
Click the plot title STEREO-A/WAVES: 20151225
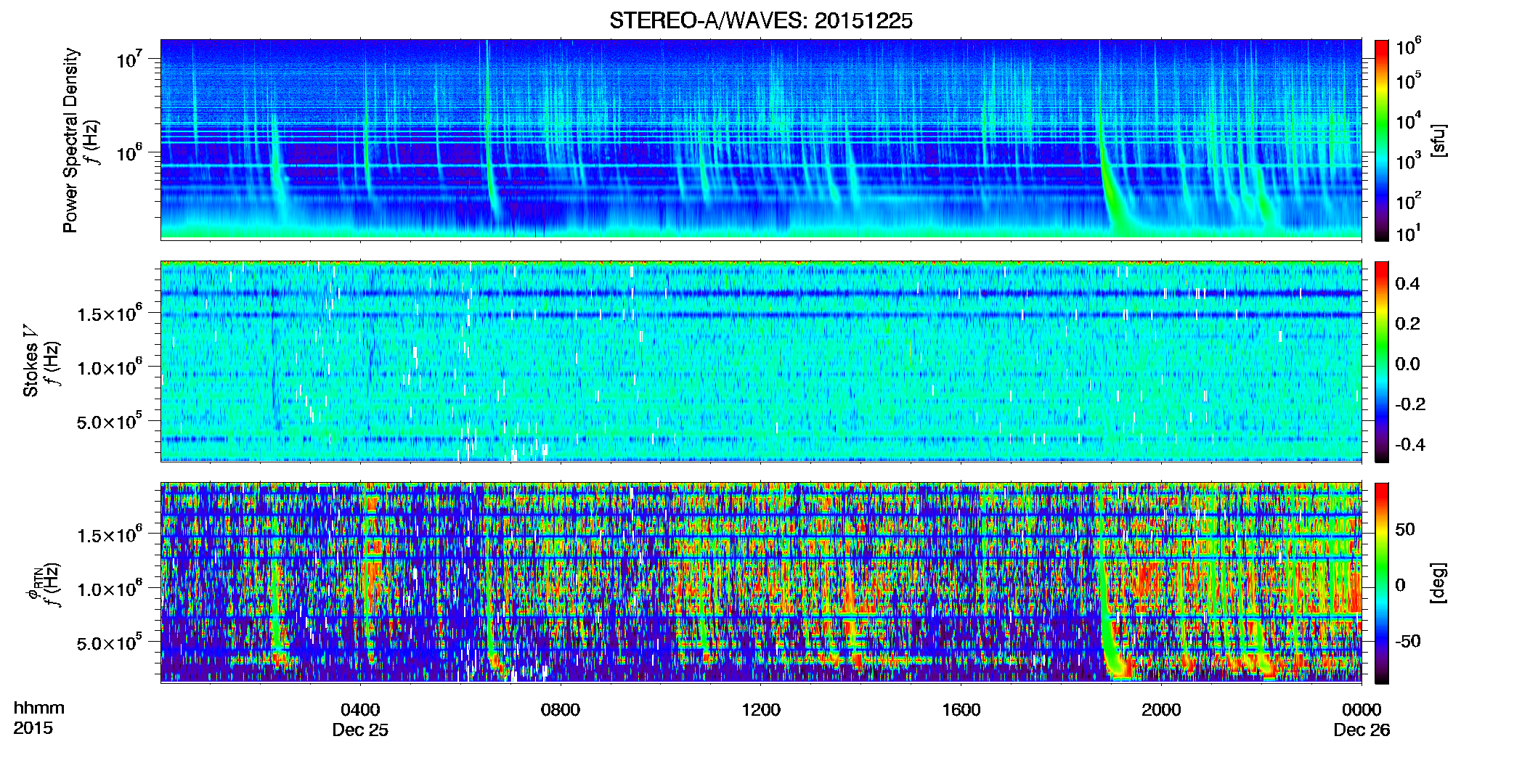click(761, 20)
